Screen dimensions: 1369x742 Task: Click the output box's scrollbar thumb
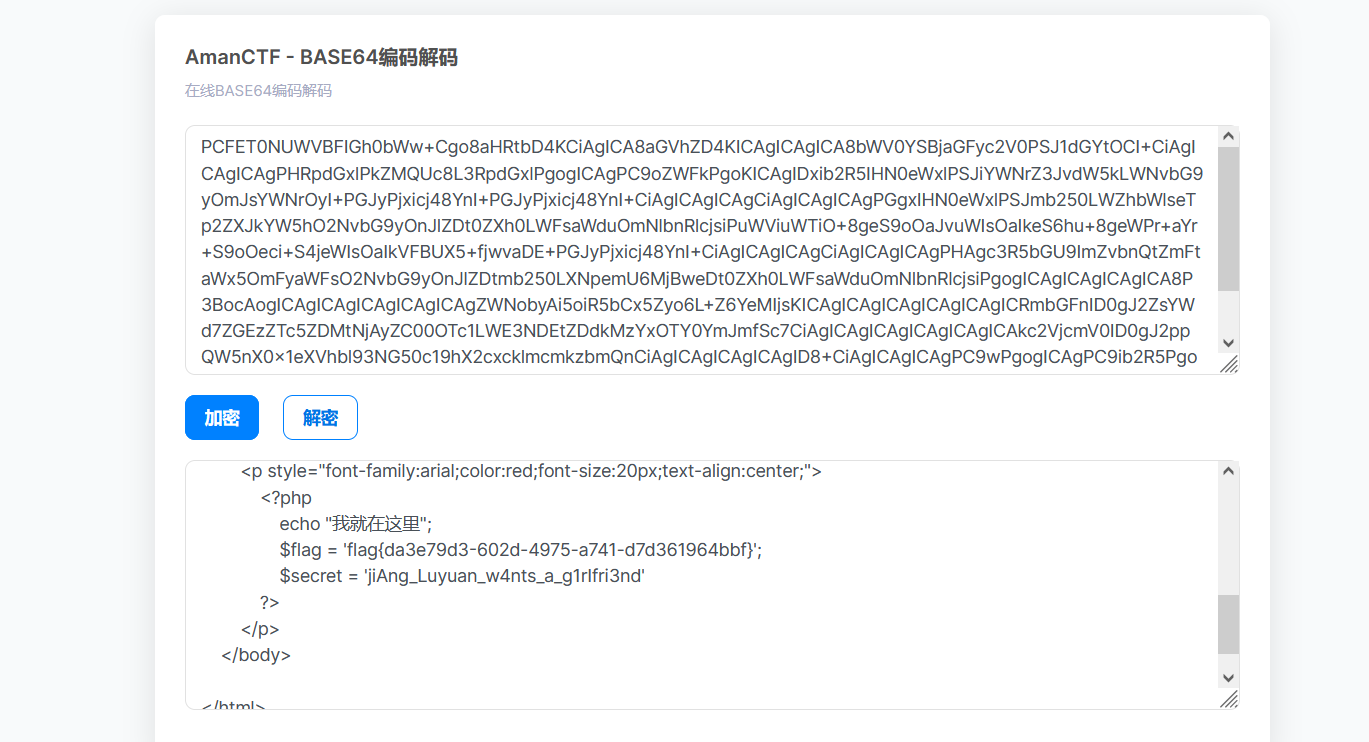click(1228, 624)
